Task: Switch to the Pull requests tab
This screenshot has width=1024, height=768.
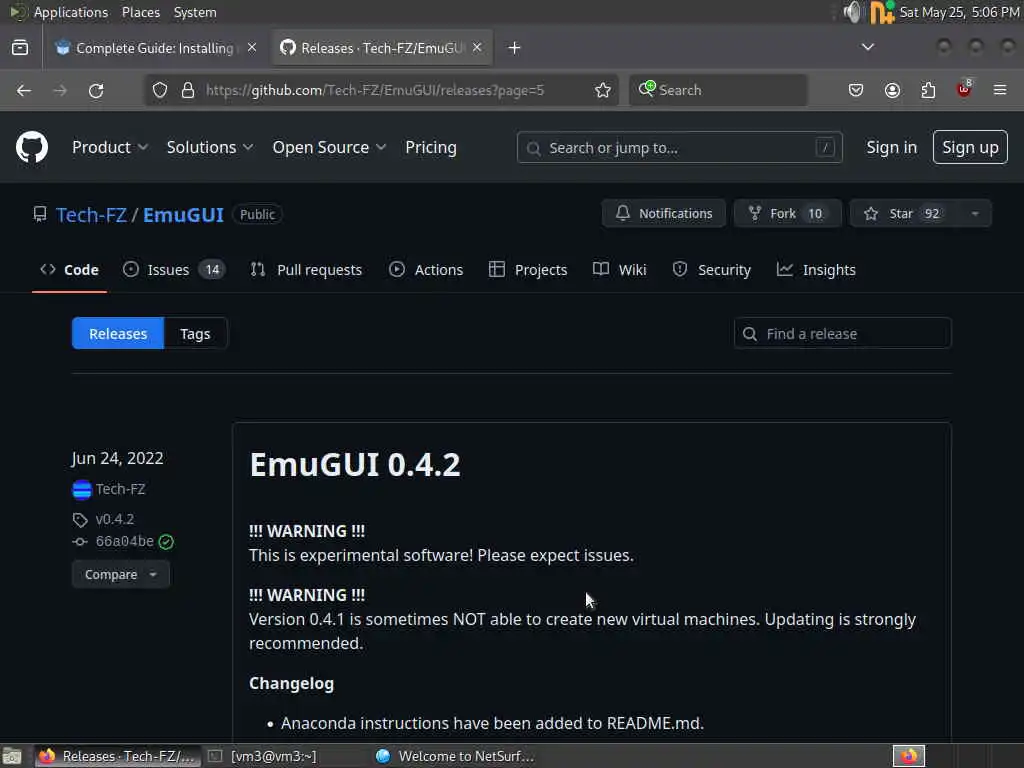Action: [306, 270]
